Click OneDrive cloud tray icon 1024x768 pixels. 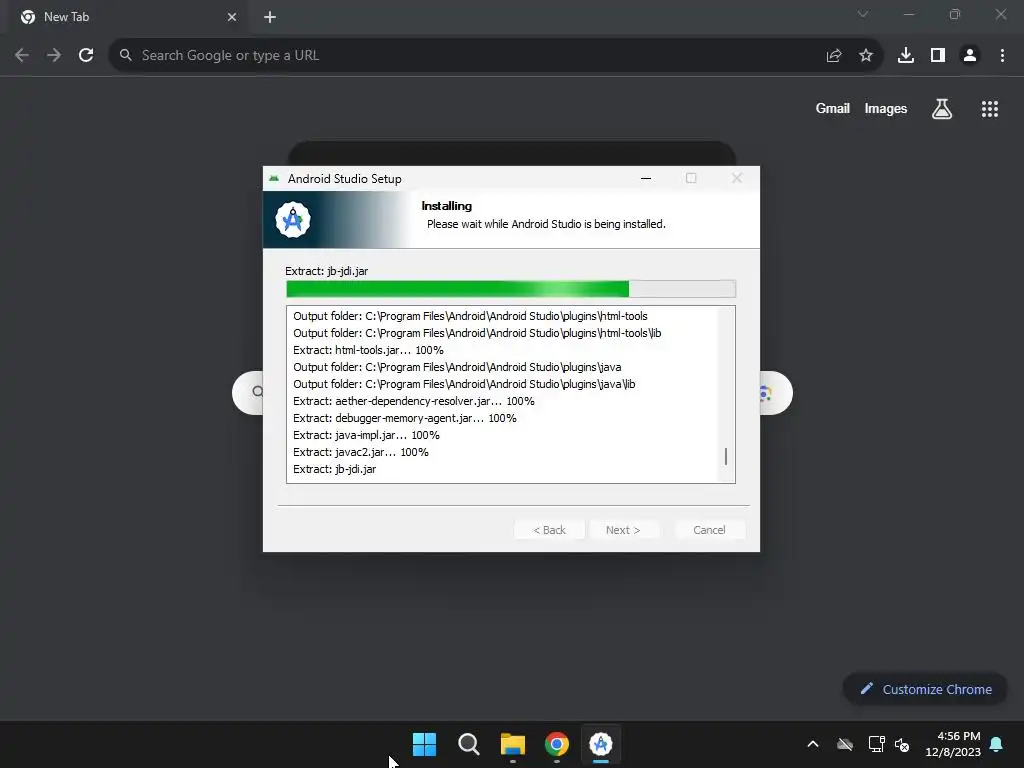click(x=845, y=744)
